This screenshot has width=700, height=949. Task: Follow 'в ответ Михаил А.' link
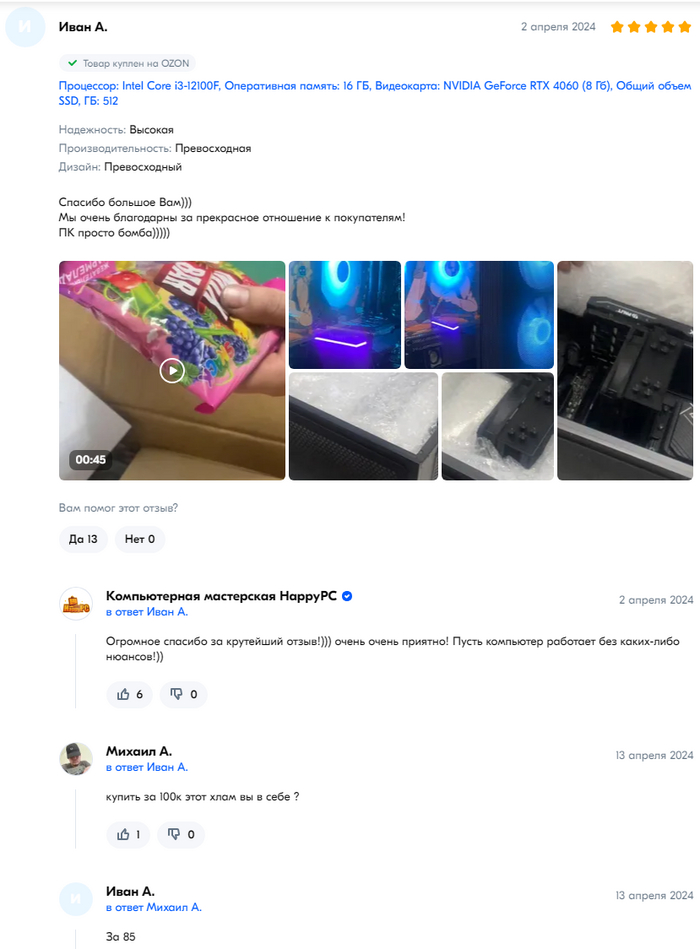coord(154,907)
